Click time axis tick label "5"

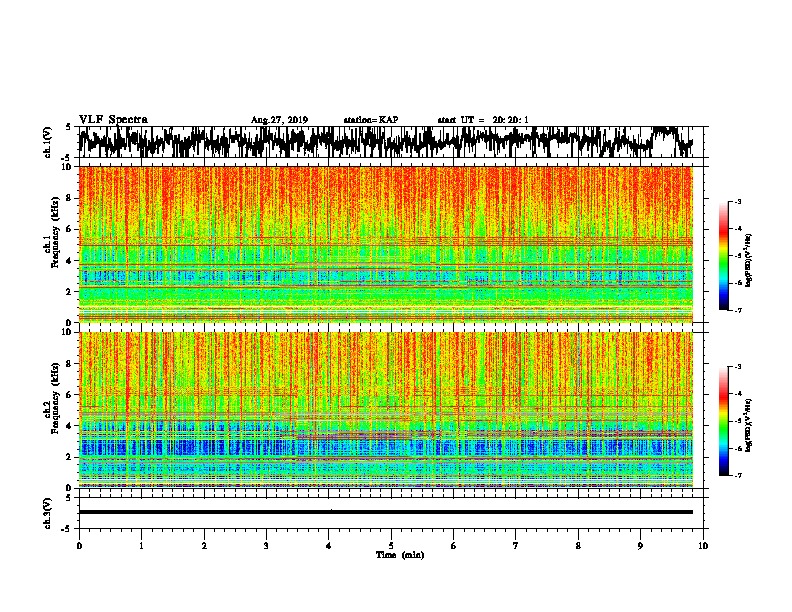[x=391, y=546]
